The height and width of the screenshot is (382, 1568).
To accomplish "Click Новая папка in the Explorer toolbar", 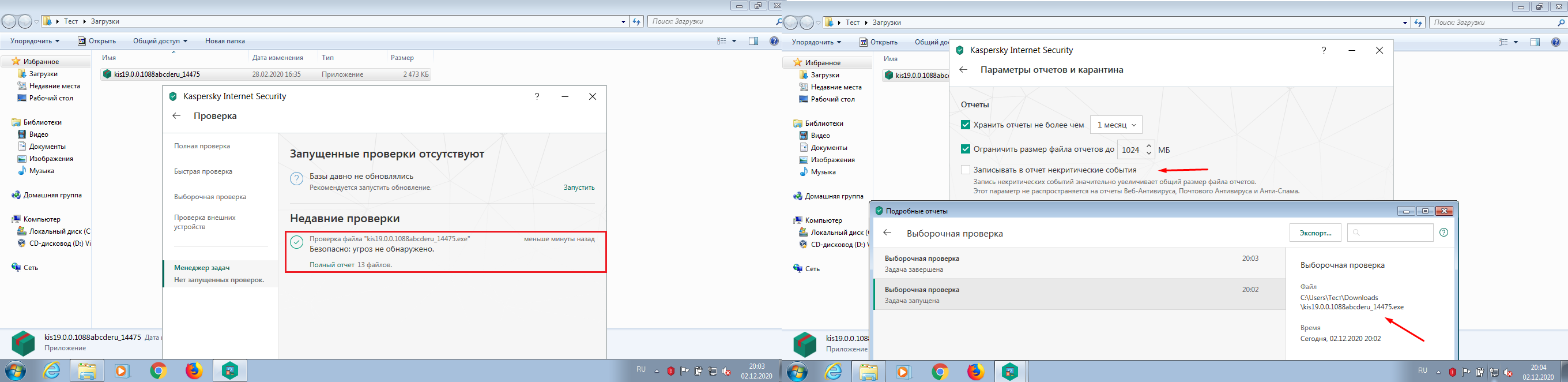I will pos(225,41).
